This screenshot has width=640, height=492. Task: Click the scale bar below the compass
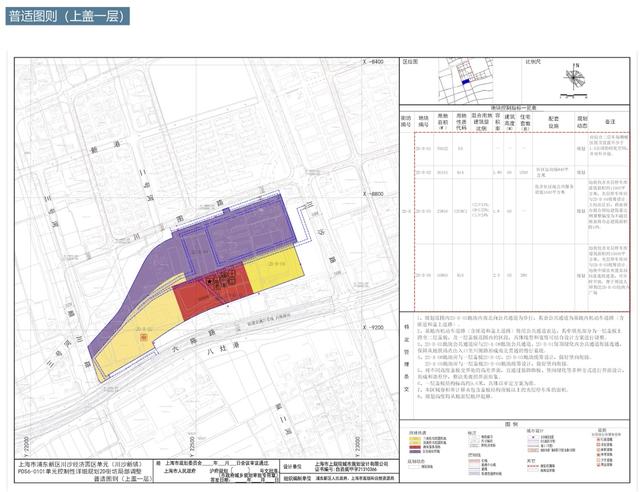pos(570,97)
